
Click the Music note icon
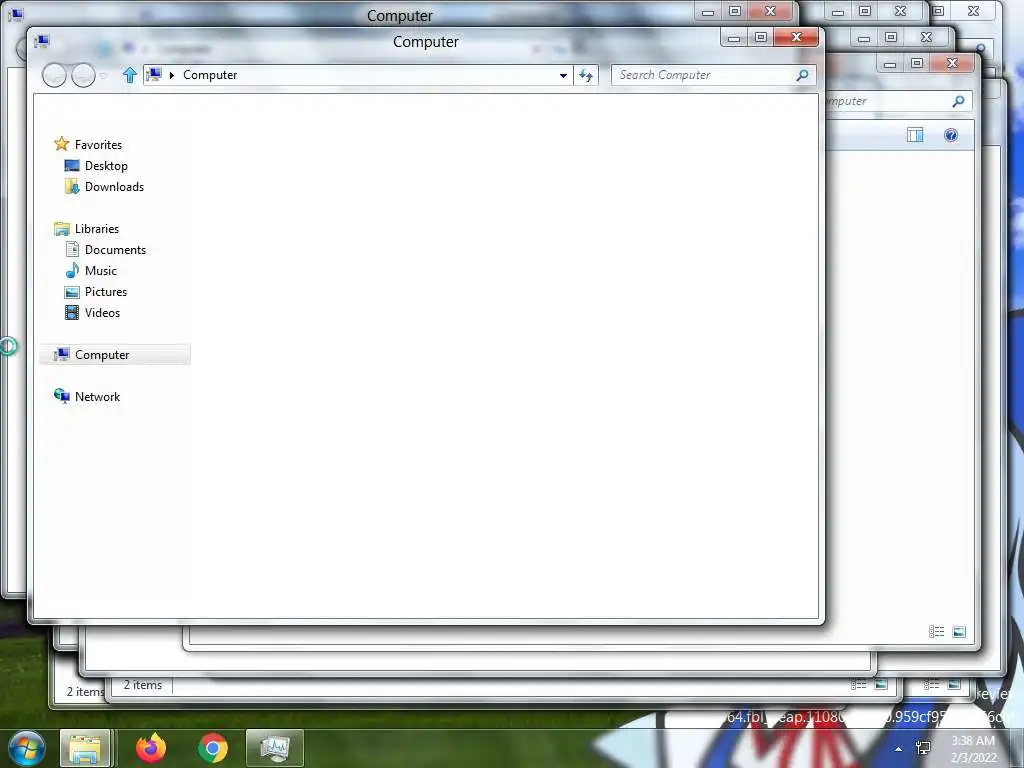tap(72, 270)
